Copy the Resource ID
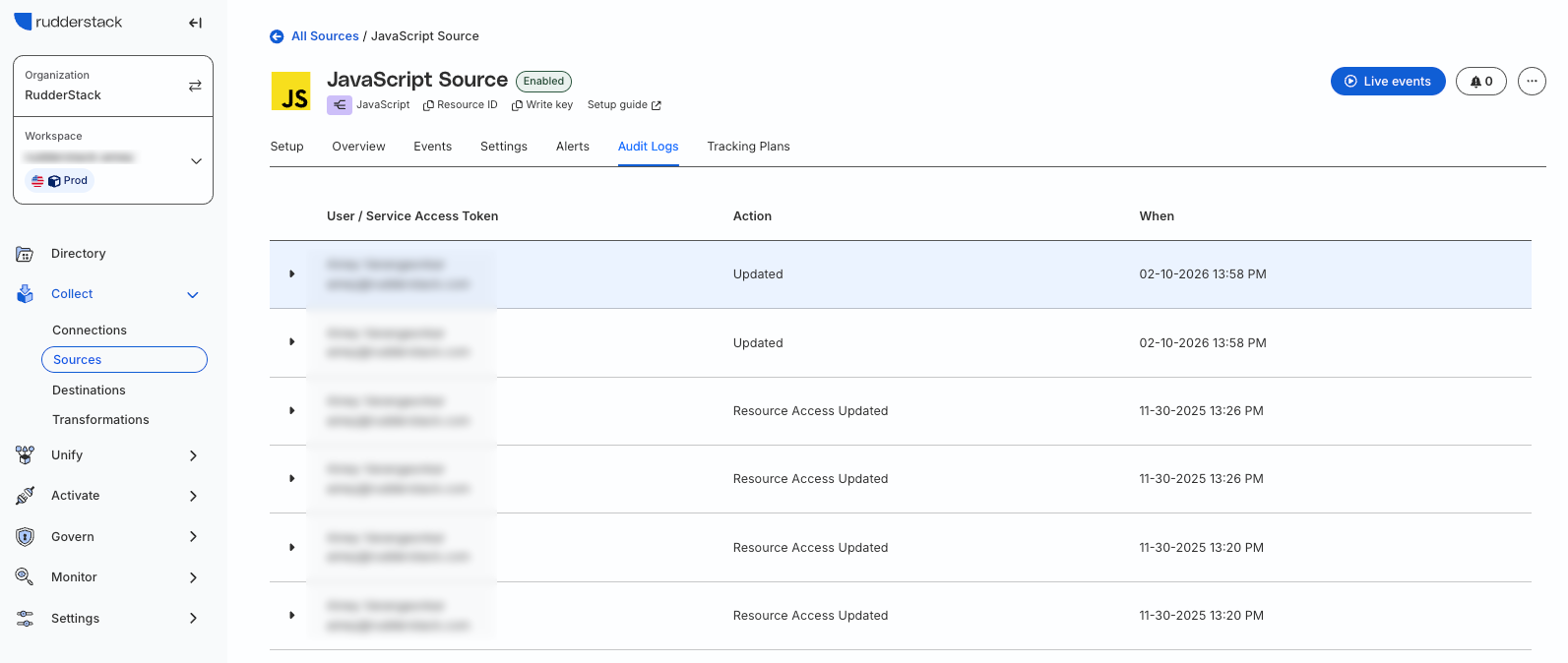This screenshot has height=663, width=1568. [460, 105]
